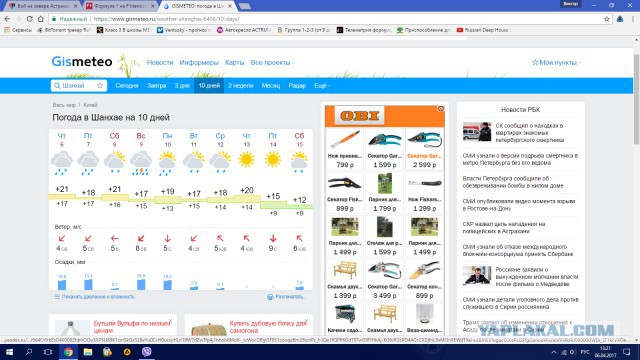640x360 pixels.
Task: Open secateur product priced 2 599 р
Action: click(x=424, y=150)
